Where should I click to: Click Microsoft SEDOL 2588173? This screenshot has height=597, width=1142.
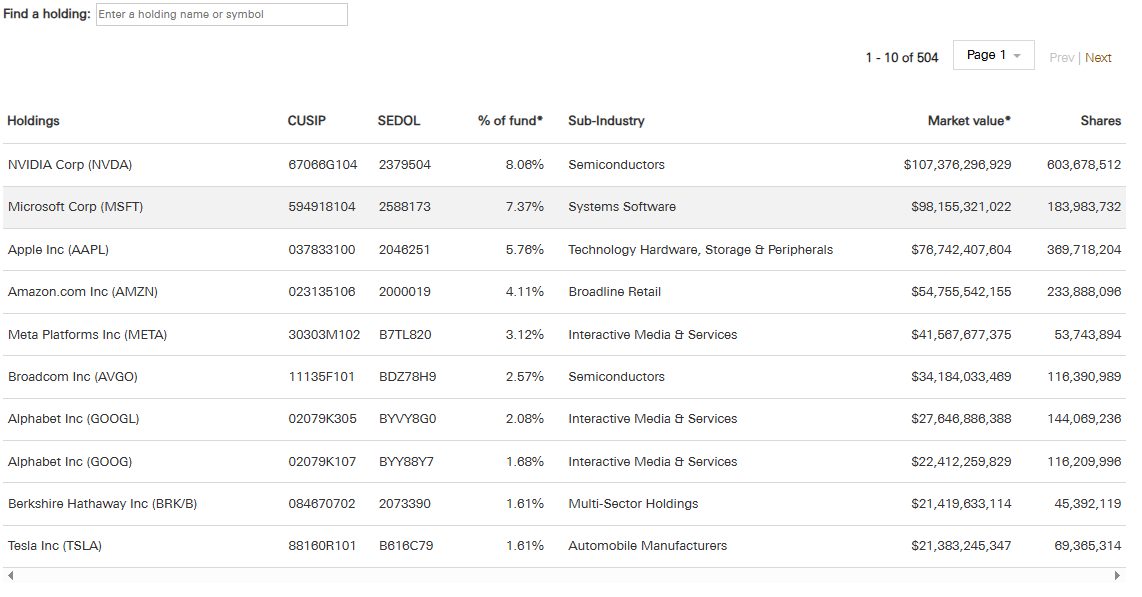click(x=405, y=207)
